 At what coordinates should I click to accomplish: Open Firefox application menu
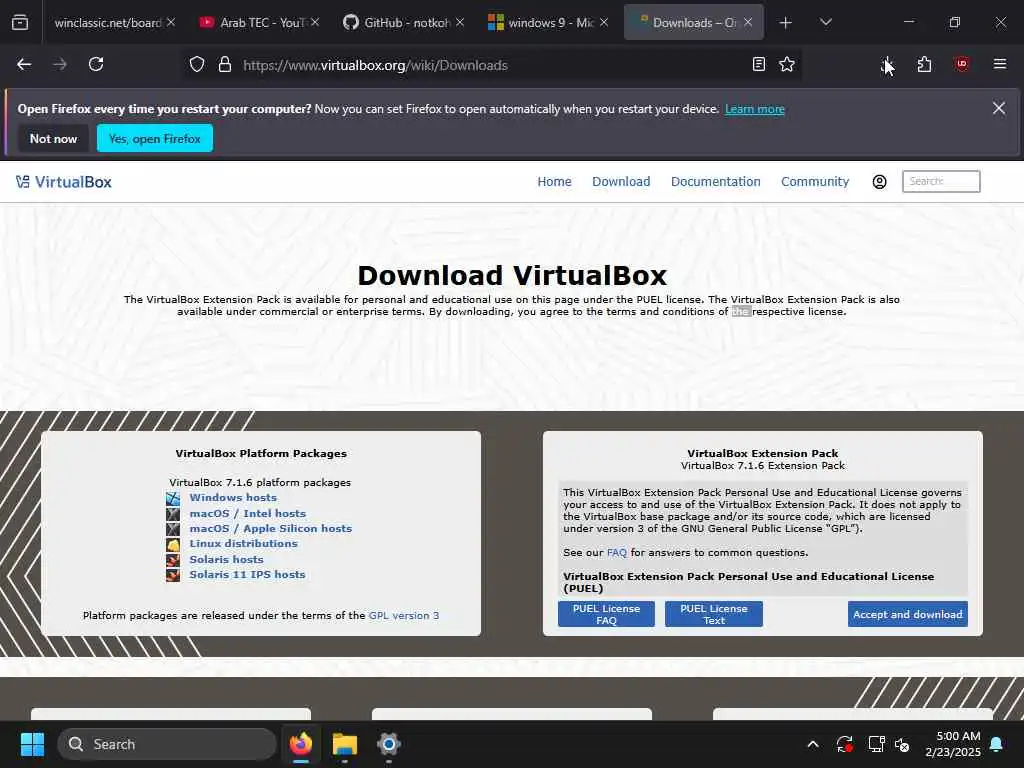tap(1000, 65)
